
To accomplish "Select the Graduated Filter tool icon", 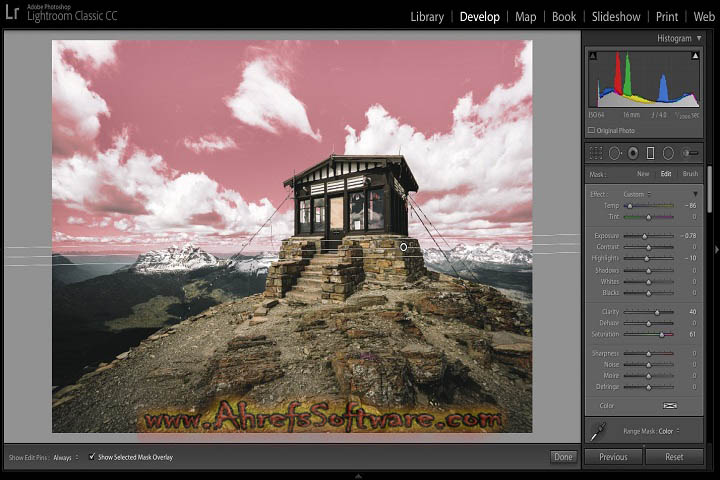I will 650,153.
